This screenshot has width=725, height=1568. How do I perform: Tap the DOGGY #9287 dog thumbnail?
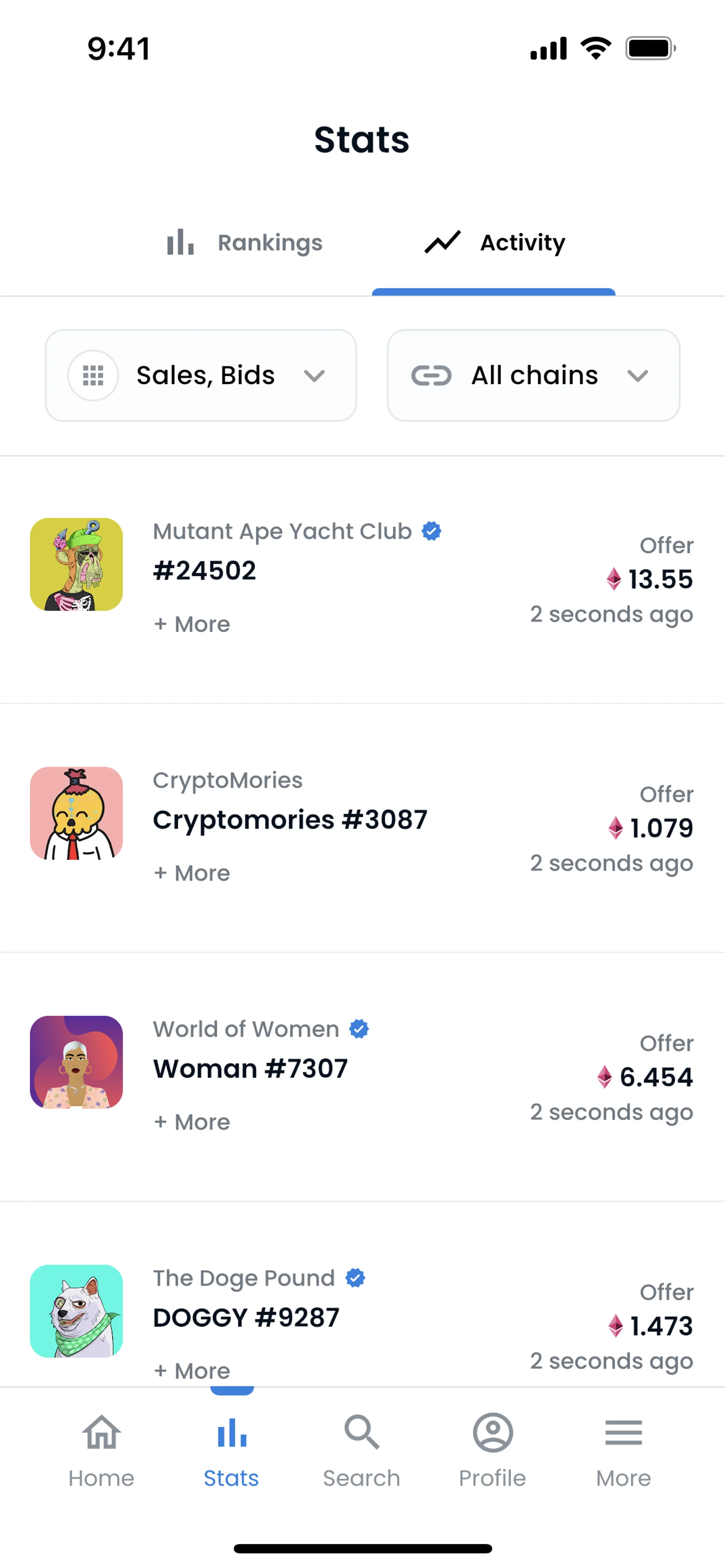[x=76, y=1311]
